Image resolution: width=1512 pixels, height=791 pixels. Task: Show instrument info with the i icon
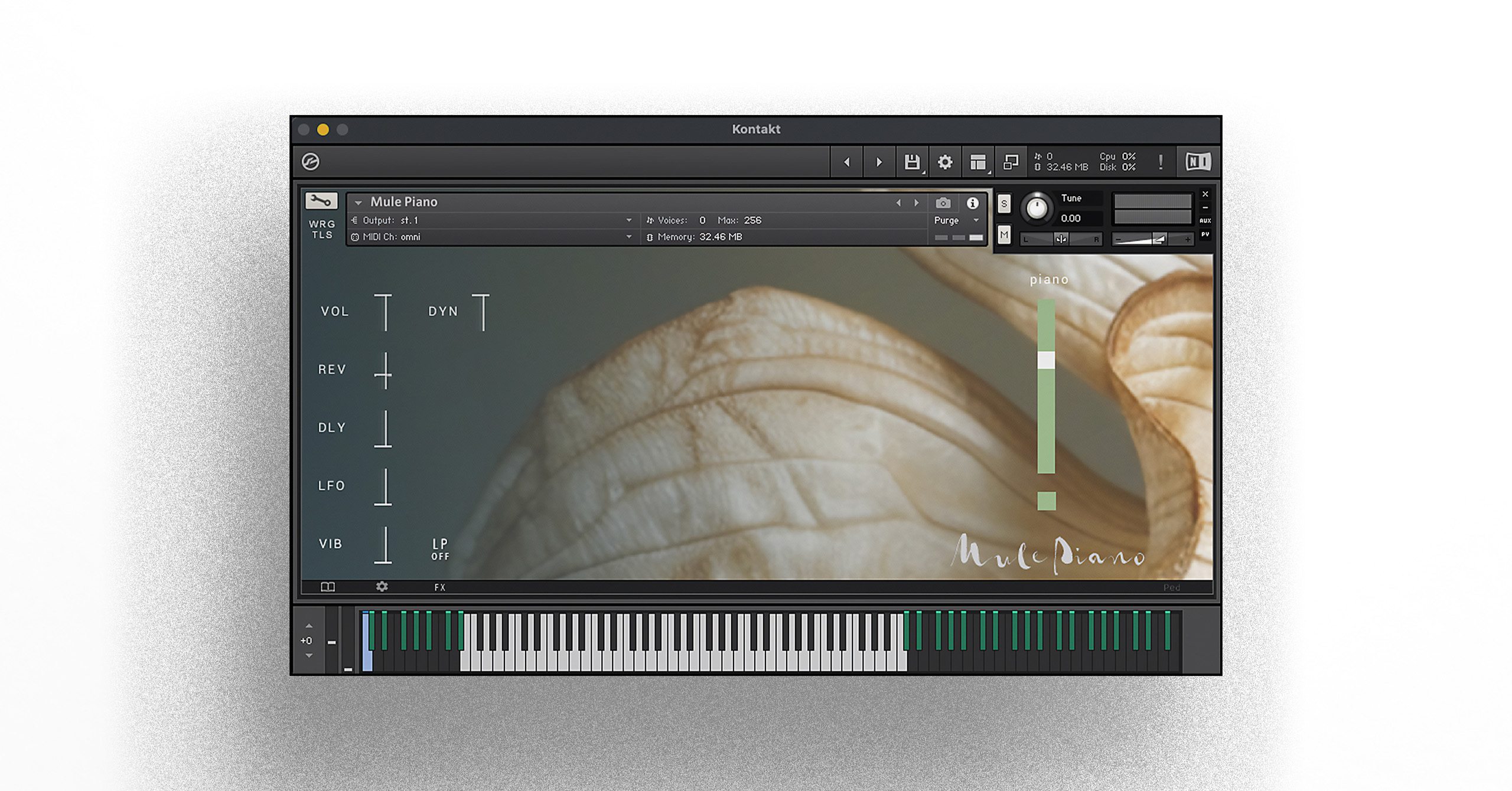972,203
